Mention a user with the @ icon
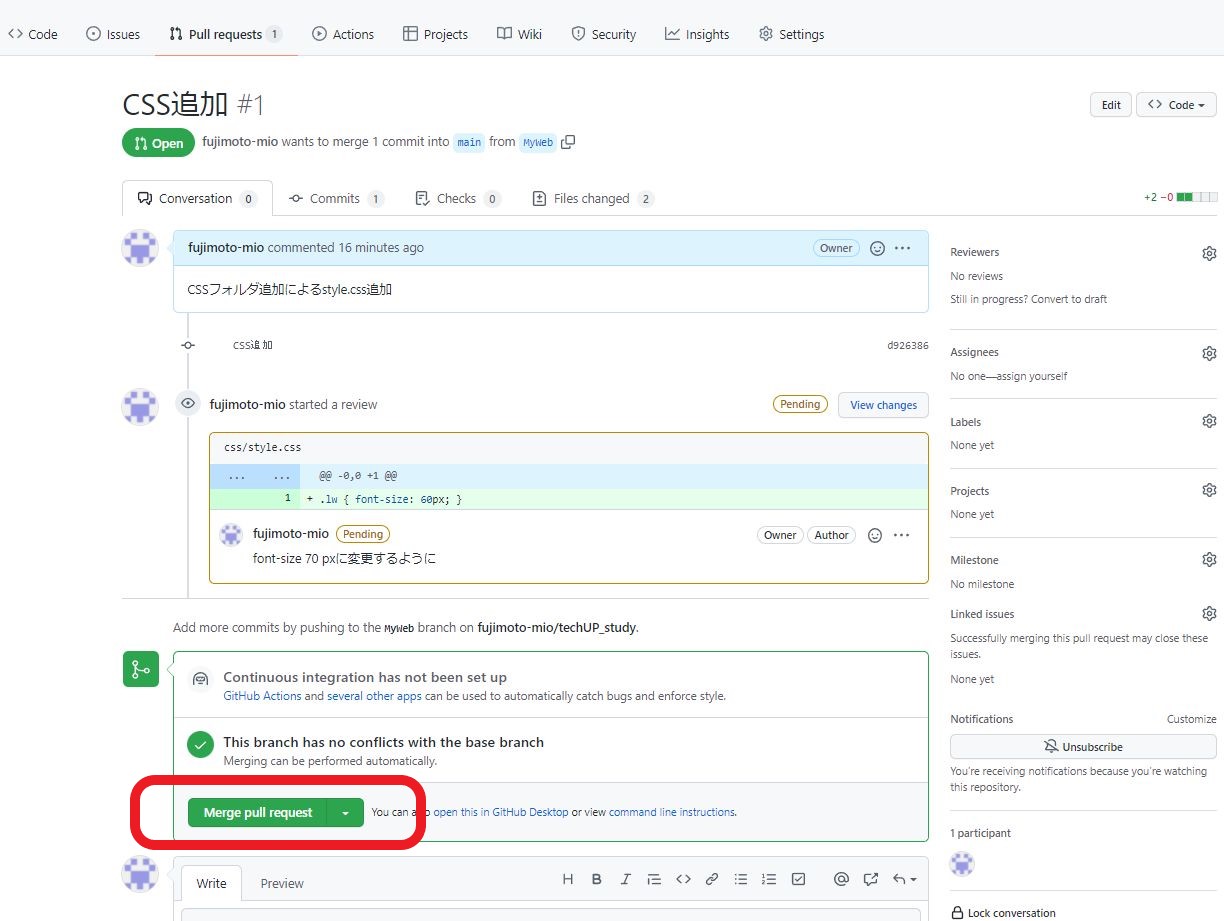 841,879
